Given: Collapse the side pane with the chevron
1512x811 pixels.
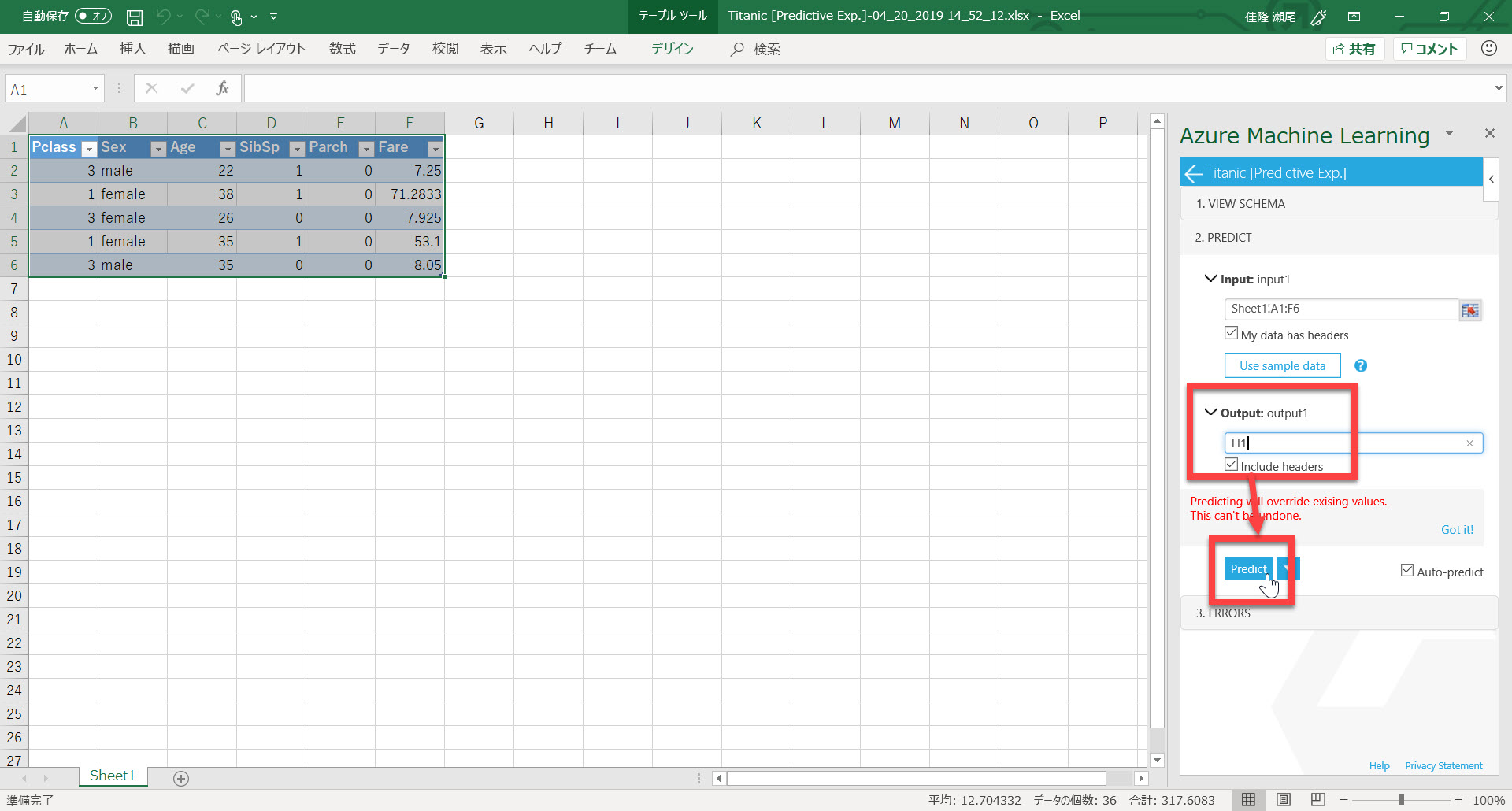Looking at the screenshot, I should tap(1491, 179).
